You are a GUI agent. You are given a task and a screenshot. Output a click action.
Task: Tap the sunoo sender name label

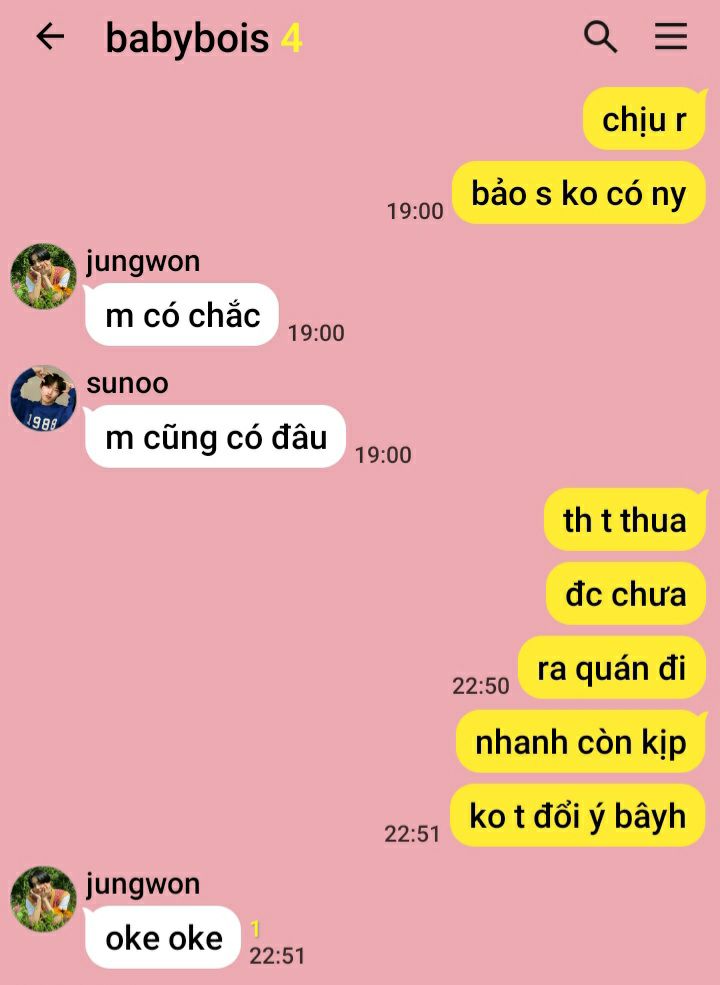click(128, 383)
